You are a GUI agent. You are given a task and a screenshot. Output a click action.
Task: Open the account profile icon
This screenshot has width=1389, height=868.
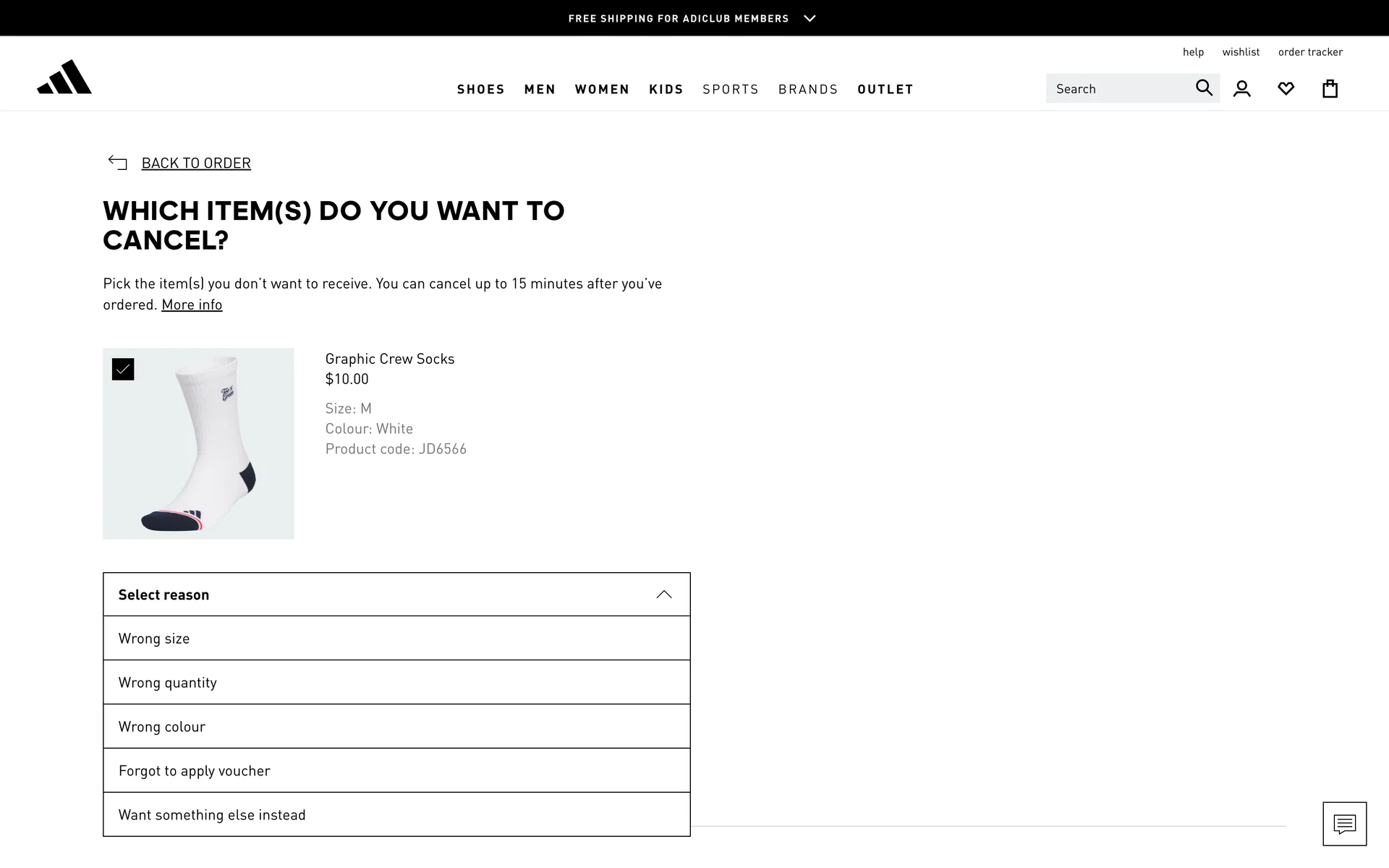coord(1242,89)
